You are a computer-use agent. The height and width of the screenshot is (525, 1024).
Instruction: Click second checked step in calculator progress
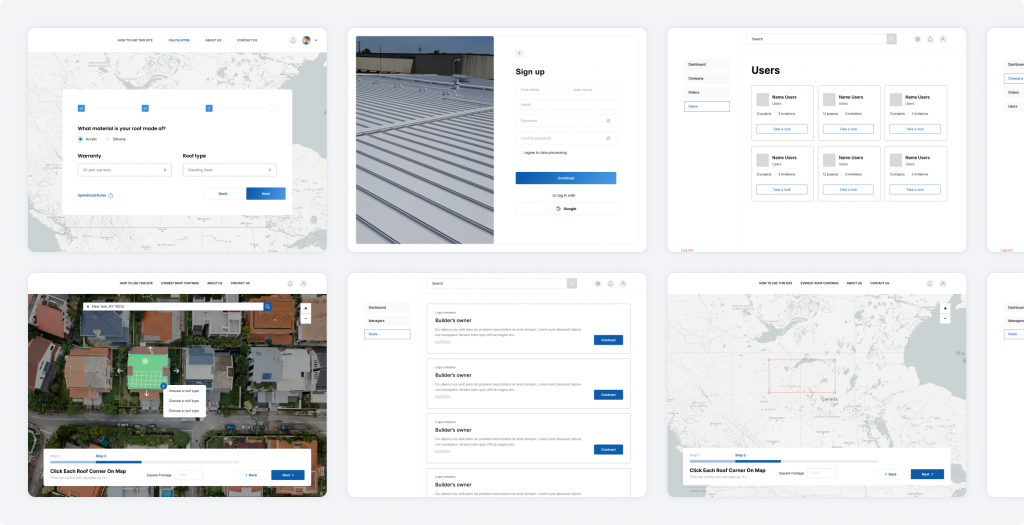tap(145, 108)
